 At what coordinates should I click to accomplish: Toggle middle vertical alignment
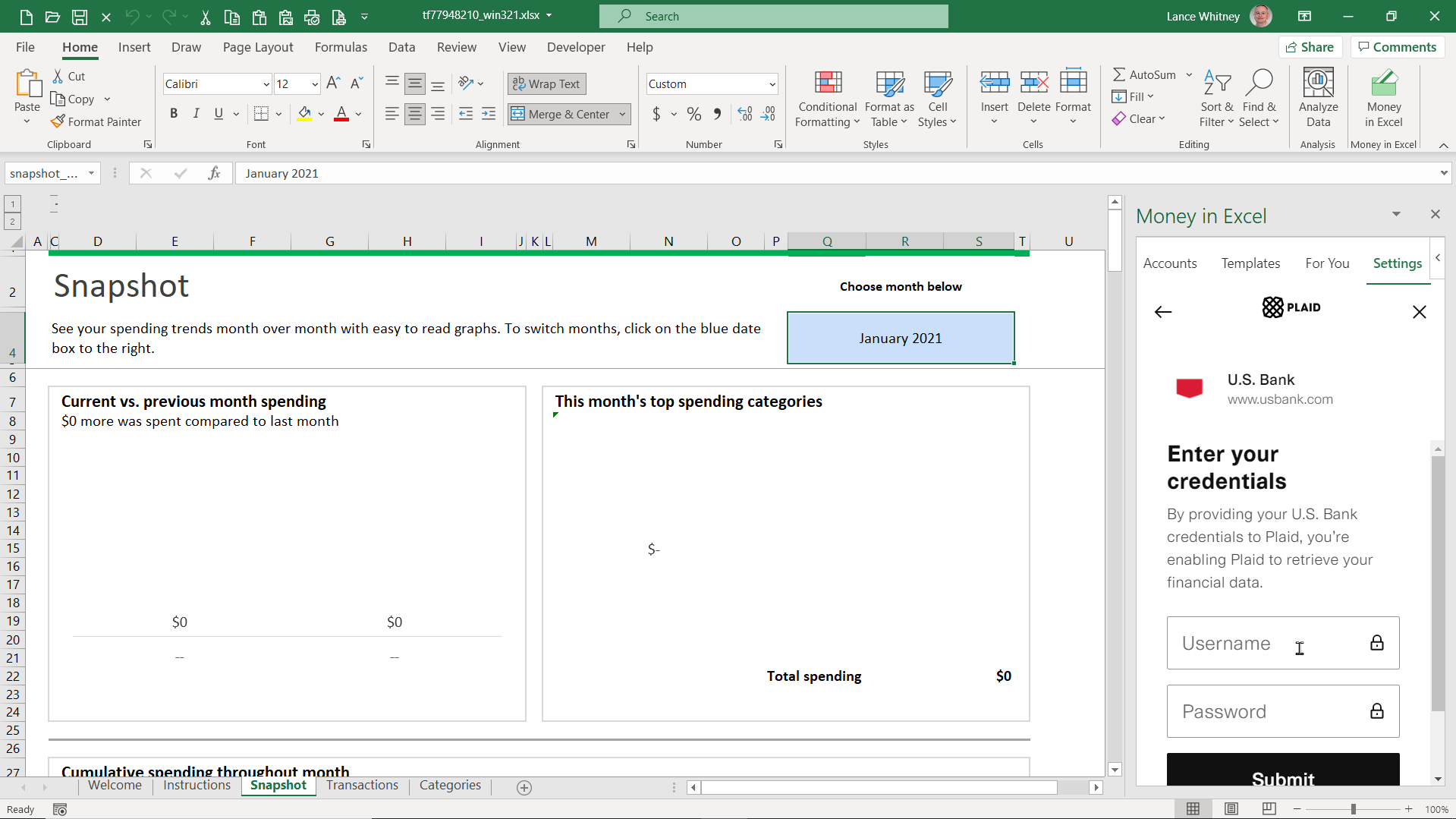(x=414, y=83)
